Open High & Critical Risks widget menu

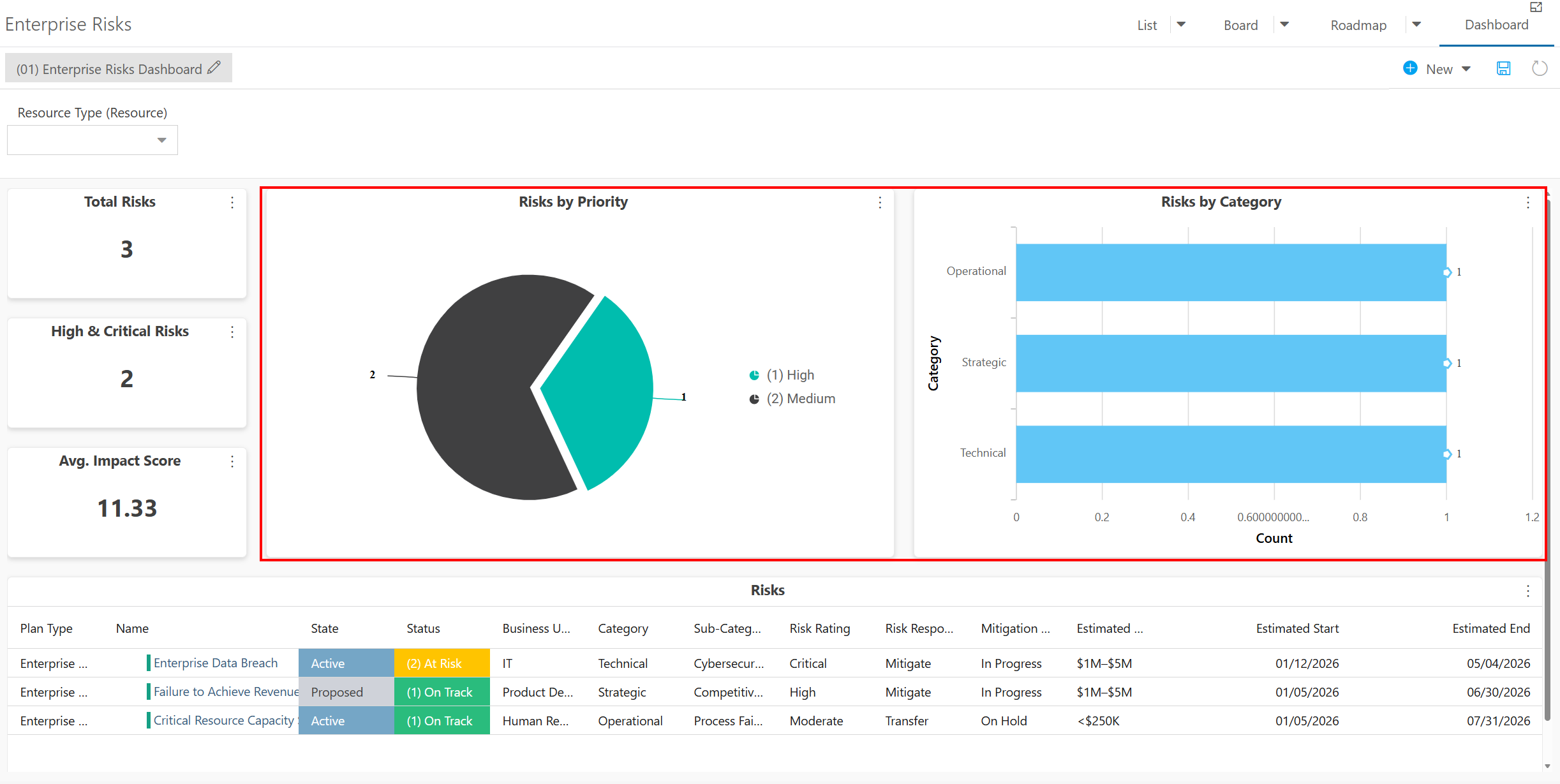click(x=232, y=332)
